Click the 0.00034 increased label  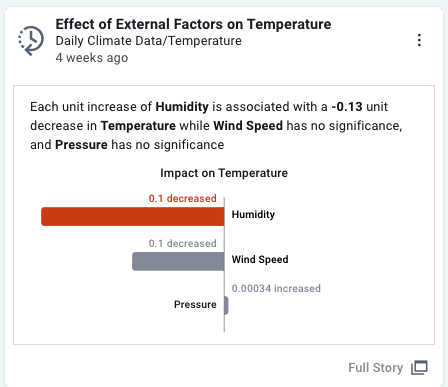point(276,288)
